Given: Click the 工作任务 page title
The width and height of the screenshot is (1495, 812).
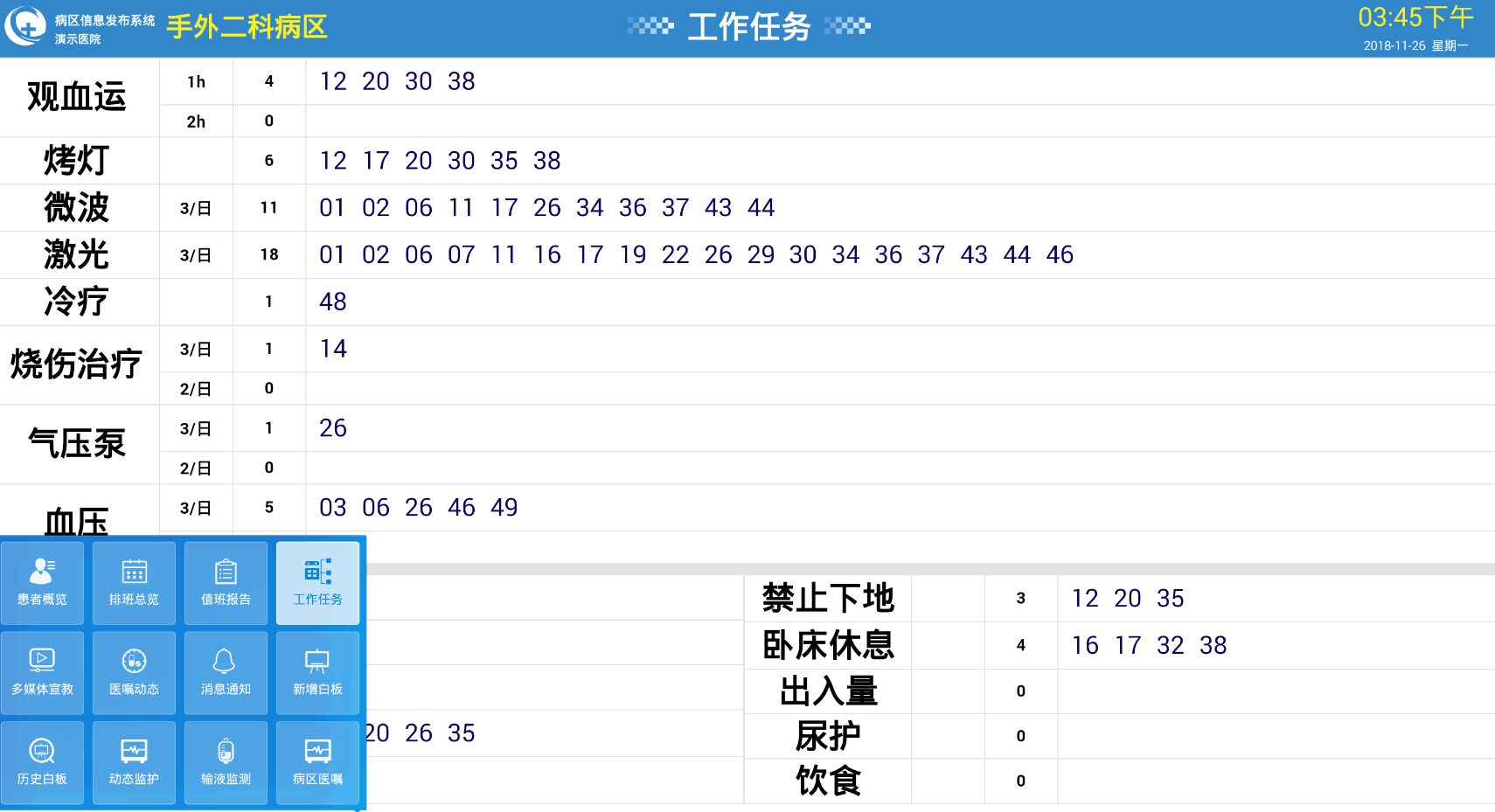Looking at the screenshot, I should click(x=749, y=27).
